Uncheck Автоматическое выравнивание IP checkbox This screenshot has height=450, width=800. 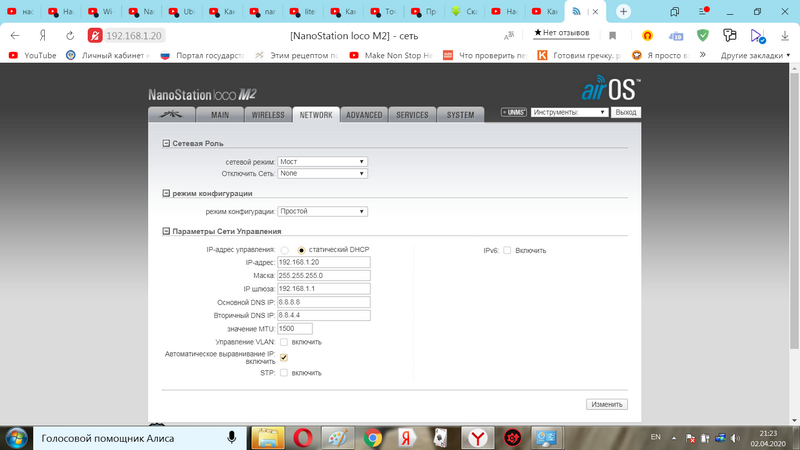(284, 357)
